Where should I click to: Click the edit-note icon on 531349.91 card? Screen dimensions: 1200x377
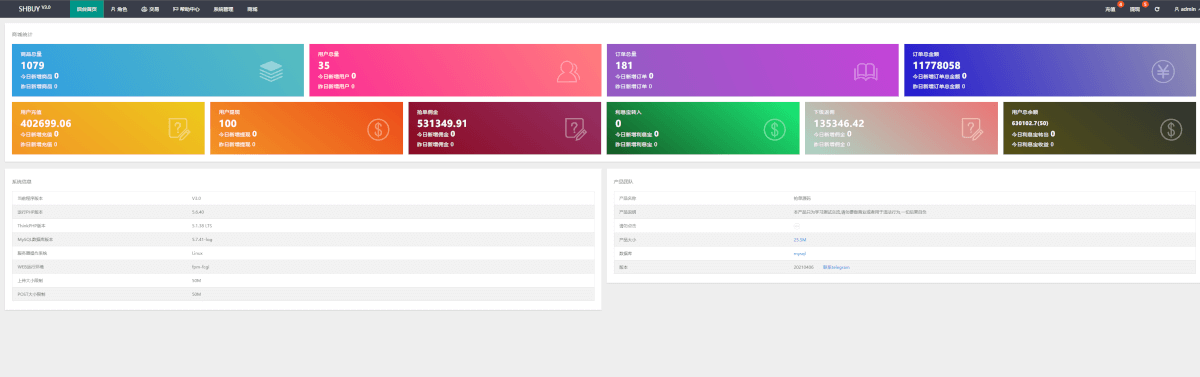coord(575,129)
